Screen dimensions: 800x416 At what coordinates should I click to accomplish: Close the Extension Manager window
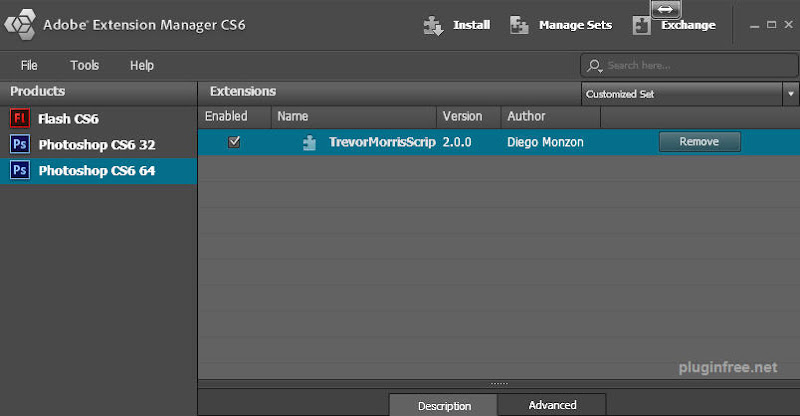tap(789, 24)
